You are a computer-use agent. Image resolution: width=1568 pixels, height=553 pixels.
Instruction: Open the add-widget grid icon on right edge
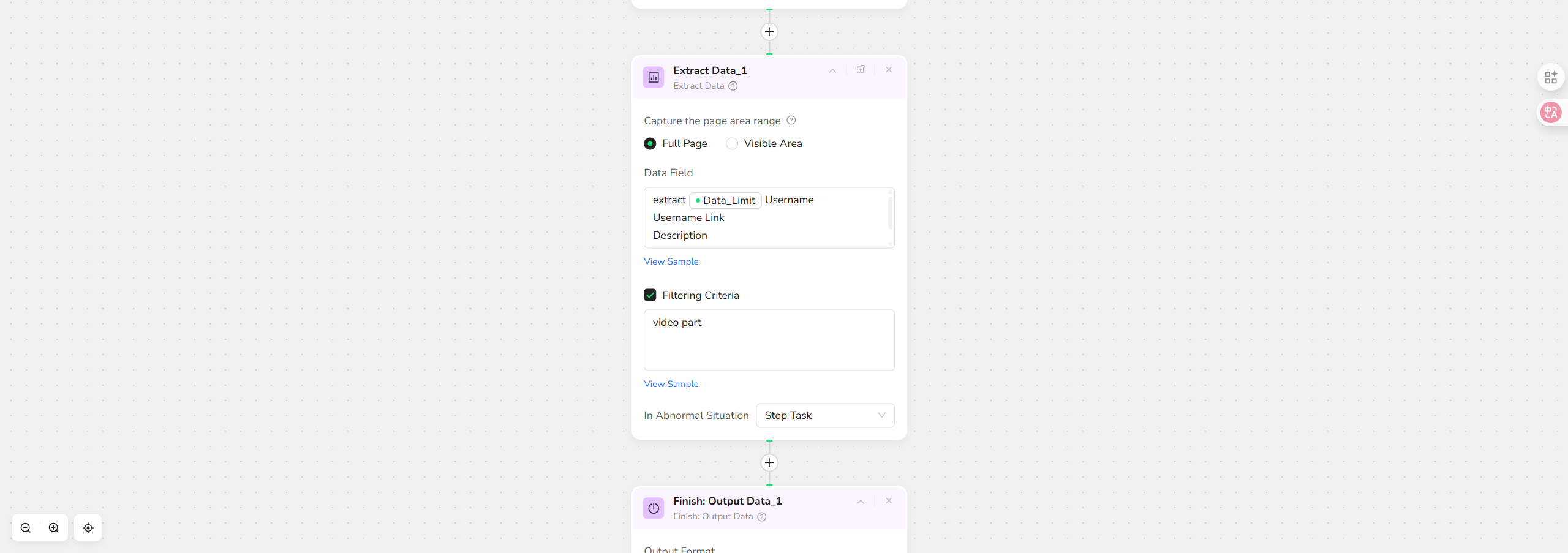[x=1550, y=78]
